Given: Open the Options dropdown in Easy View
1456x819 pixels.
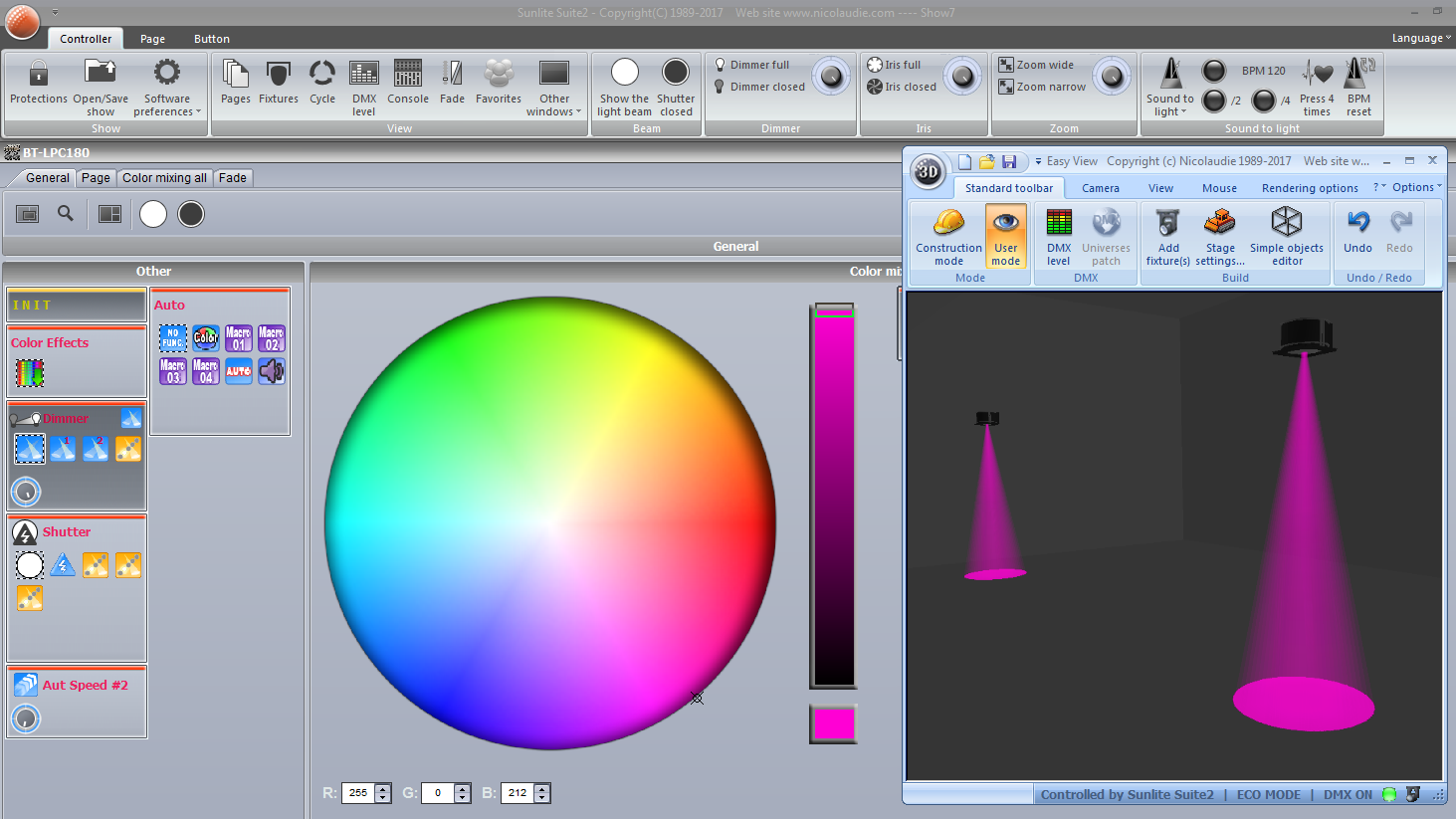Looking at the screenshot, I should (x=1417, y=187).
